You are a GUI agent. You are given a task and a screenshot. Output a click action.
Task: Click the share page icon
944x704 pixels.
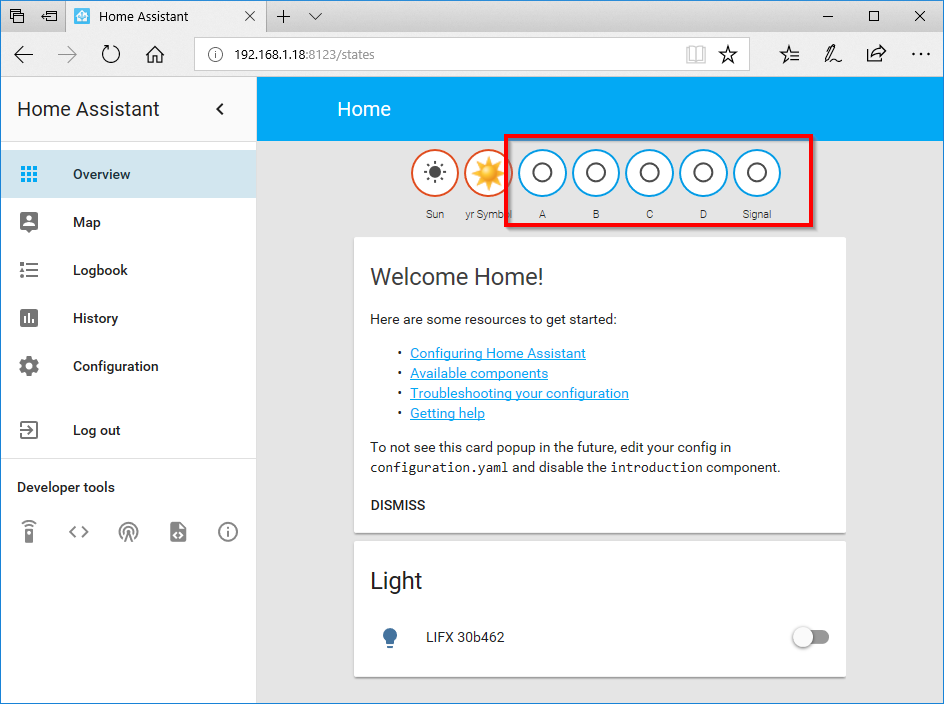tap(876, 54)
